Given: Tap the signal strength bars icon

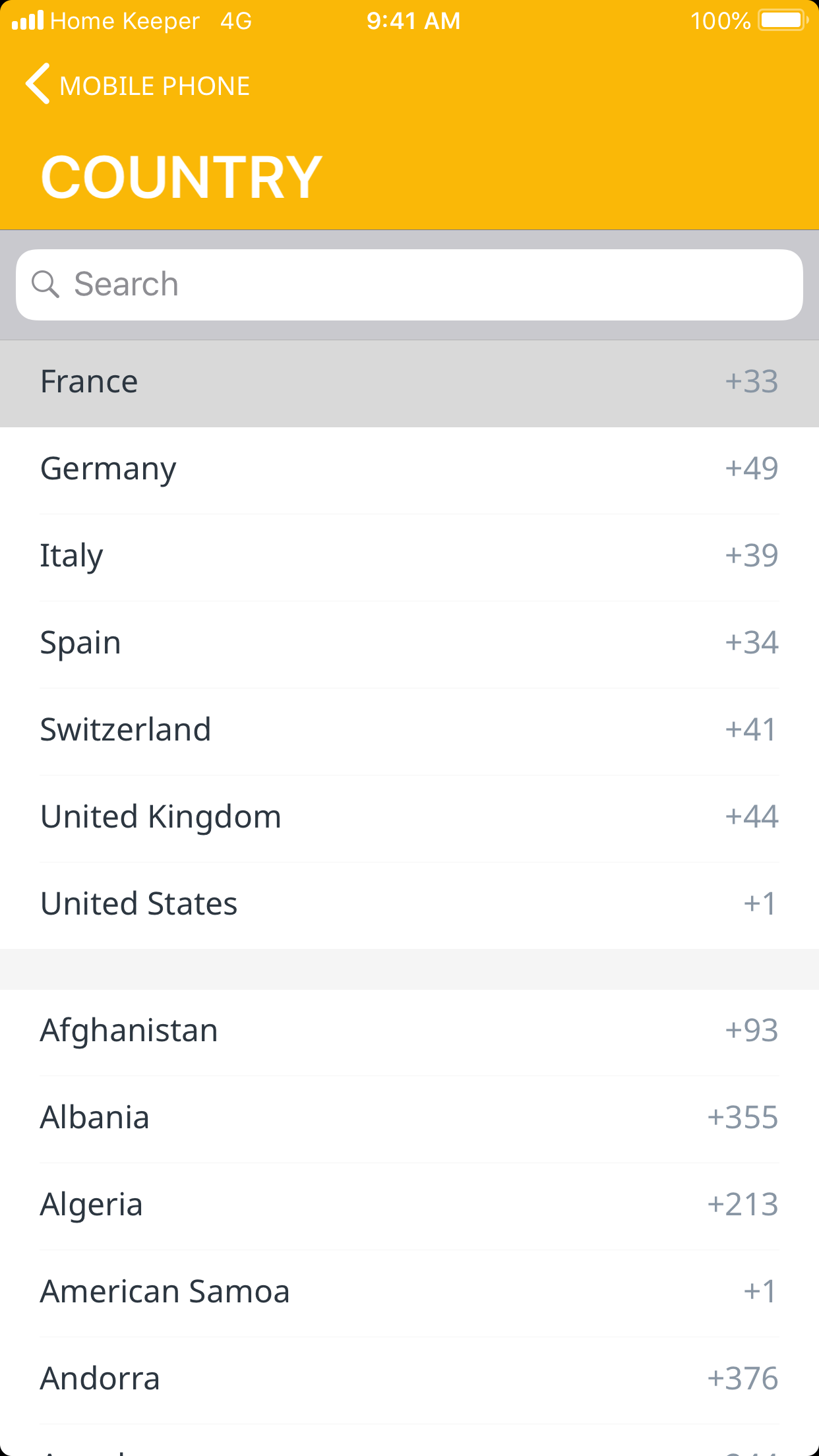Looking at the screenshot, I should (x=28, y=20).
